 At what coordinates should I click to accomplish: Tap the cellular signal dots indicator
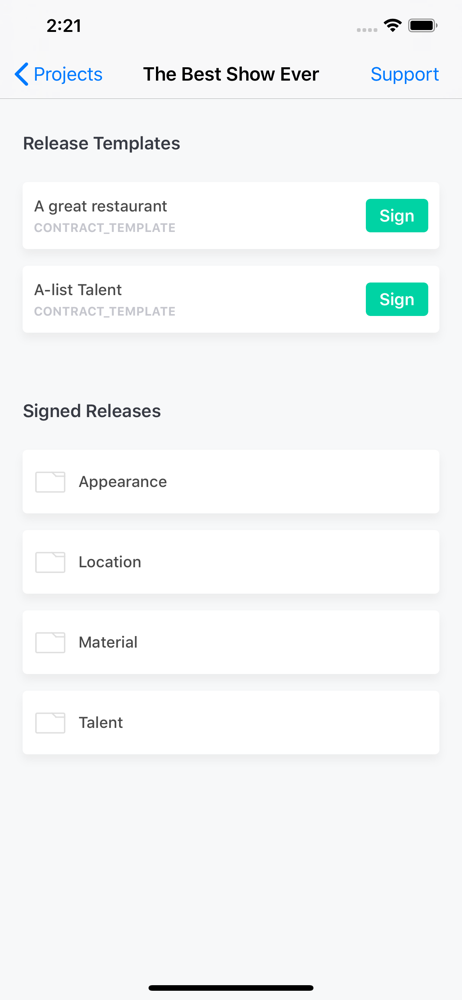(x=367, y=29)
